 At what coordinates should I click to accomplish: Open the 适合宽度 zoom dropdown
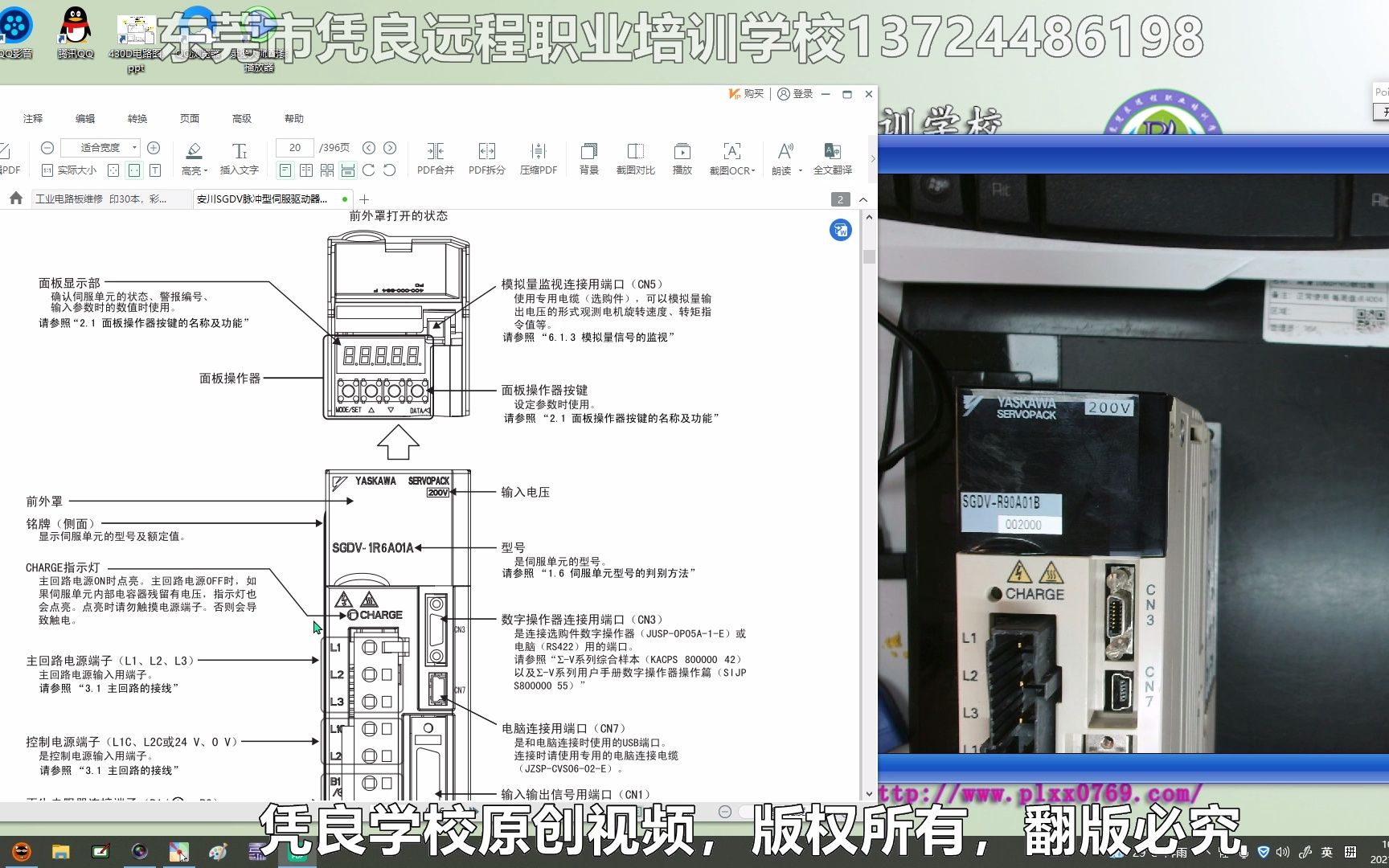(134, 148)
